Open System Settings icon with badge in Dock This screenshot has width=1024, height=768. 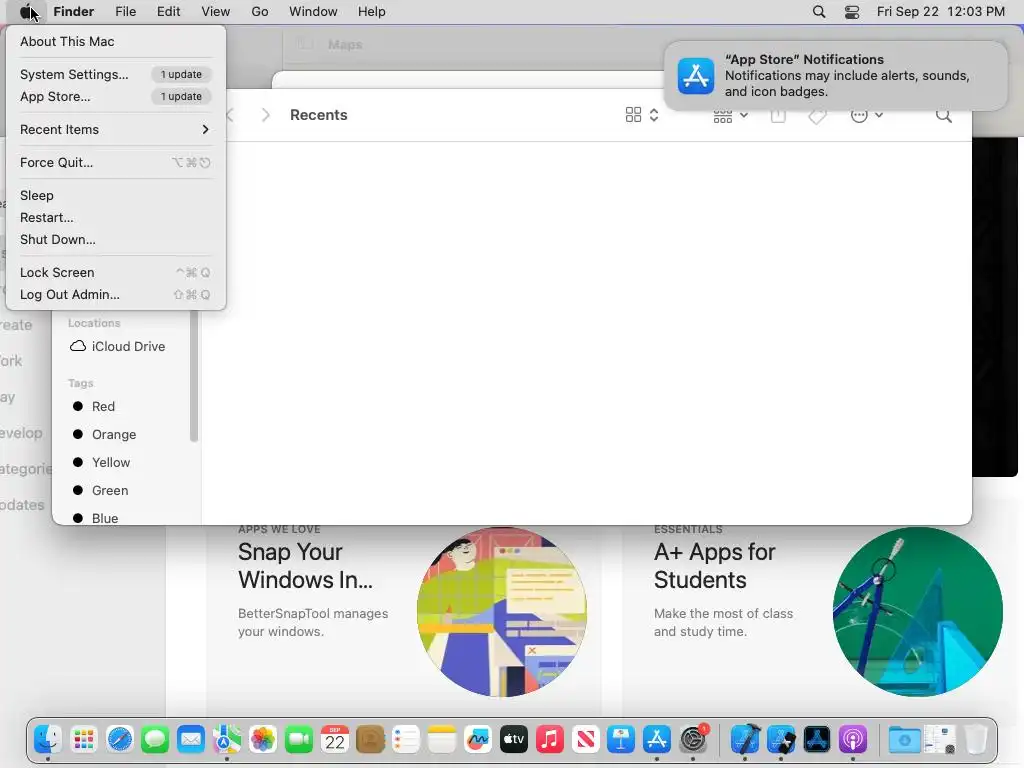[693, 739]
